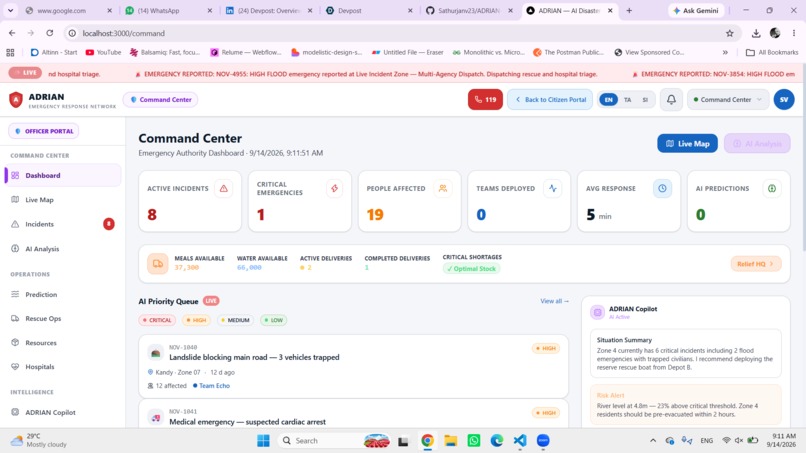Click the notification bell icon

[671, 100]
